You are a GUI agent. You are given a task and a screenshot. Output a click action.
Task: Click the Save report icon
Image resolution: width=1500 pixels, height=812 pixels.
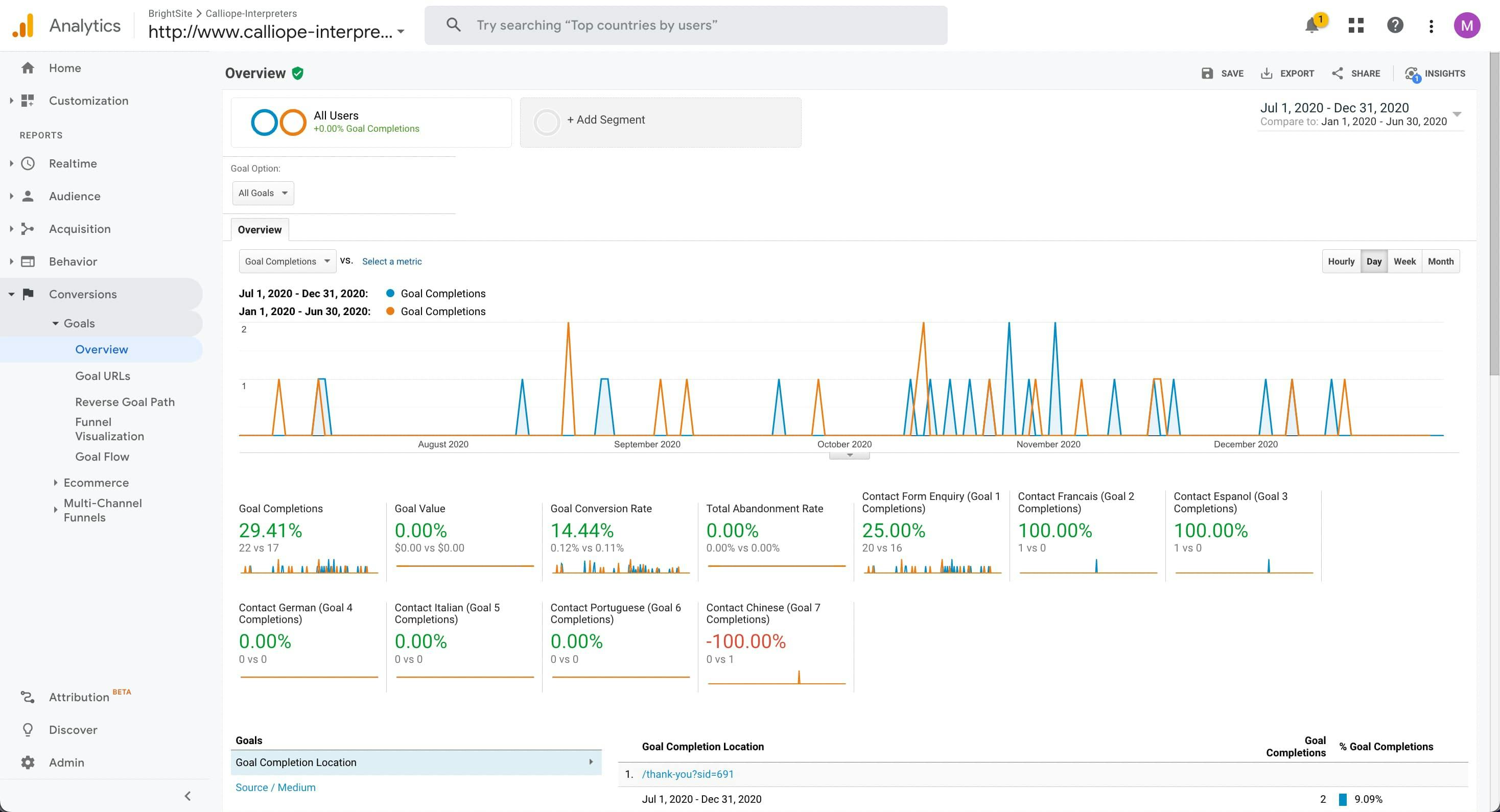(1207, 74)
